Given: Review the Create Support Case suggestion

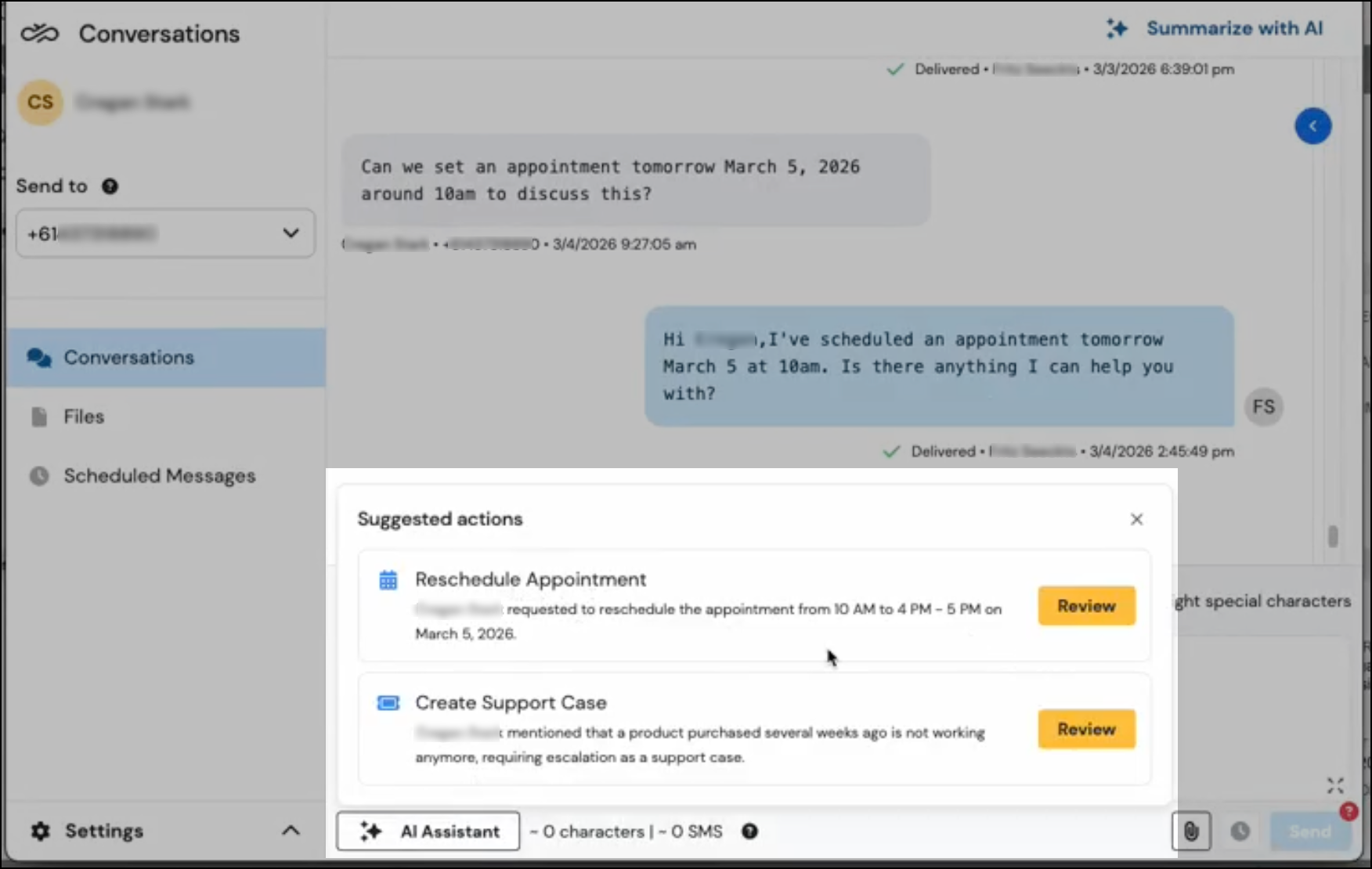Looking at the screenshot, I should (x=1086, y=729).
